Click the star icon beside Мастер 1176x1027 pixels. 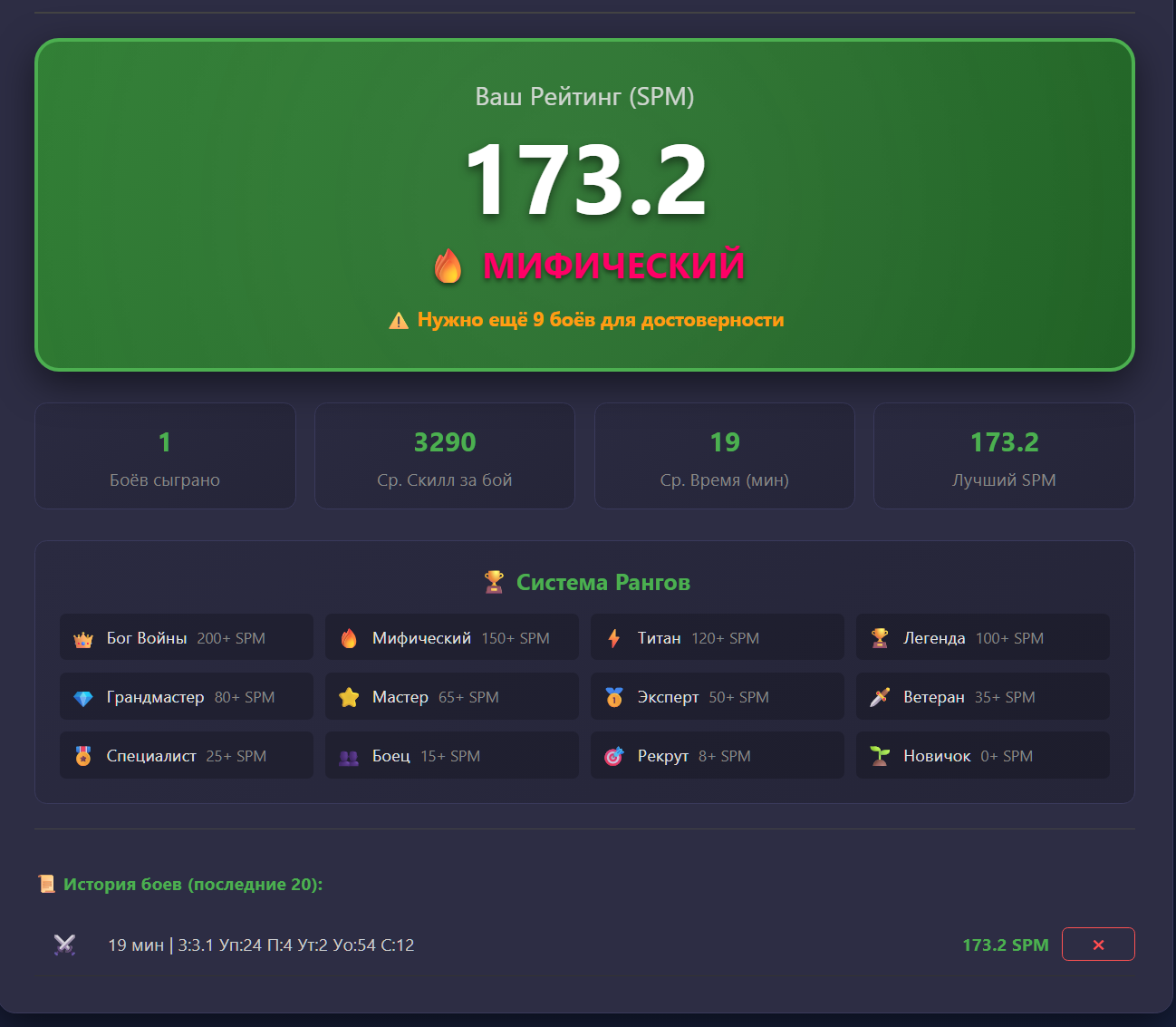tap(349, 698)
